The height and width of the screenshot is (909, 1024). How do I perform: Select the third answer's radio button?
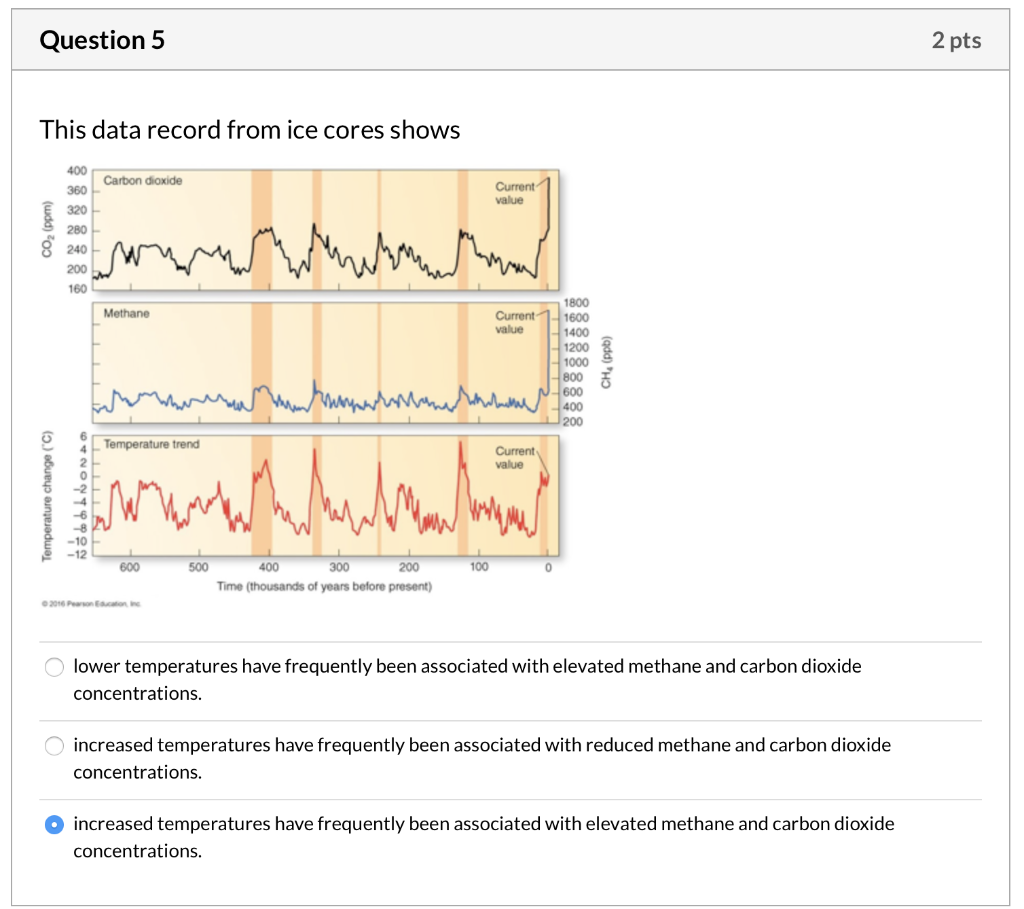point(54,824)
